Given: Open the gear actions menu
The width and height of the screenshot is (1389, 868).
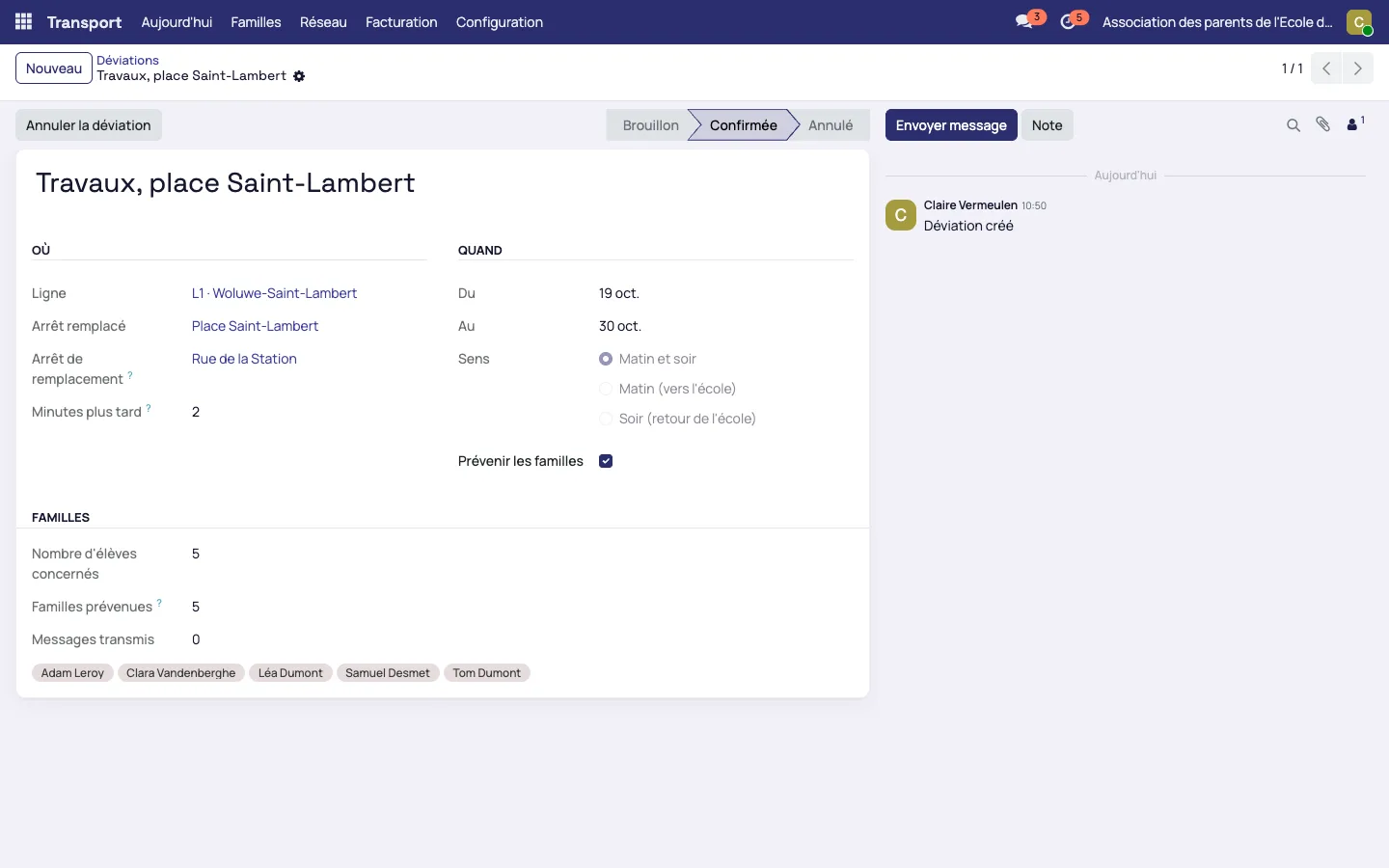Looking at the screenshot, I should click(299, 76).
